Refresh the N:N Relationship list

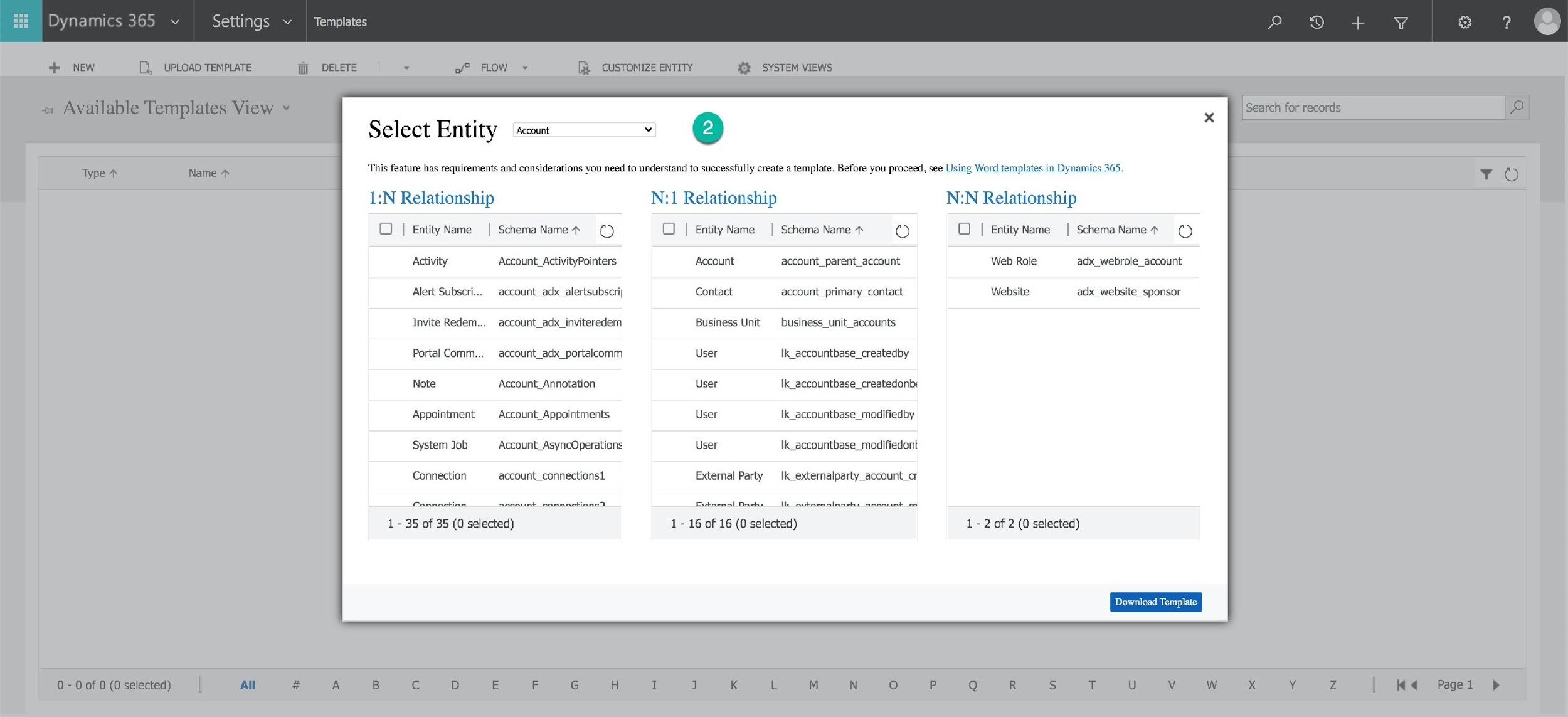point(1185,231)
